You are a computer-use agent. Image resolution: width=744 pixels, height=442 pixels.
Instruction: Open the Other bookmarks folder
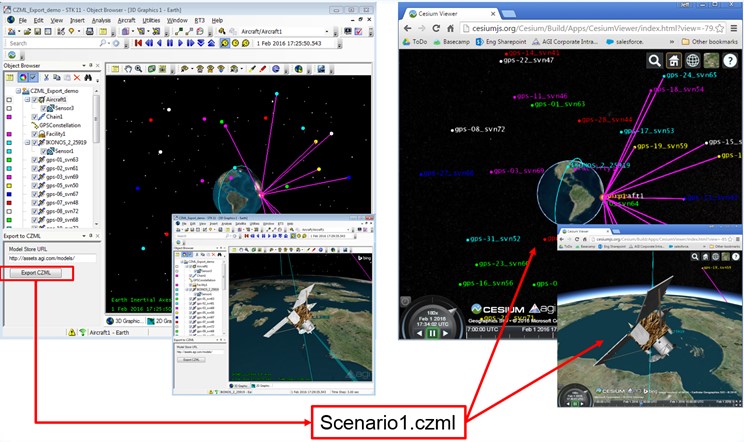coord(710,42)
